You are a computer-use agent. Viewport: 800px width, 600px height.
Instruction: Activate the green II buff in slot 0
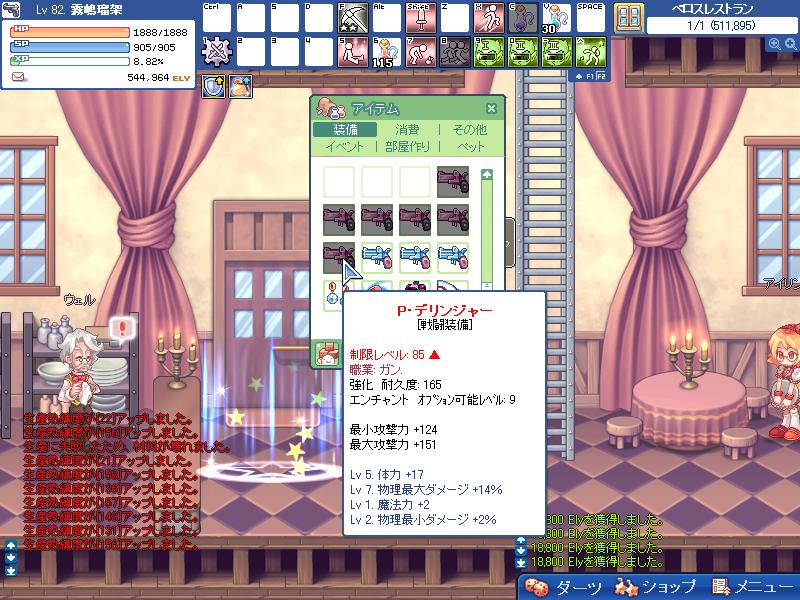pos(522,52)
